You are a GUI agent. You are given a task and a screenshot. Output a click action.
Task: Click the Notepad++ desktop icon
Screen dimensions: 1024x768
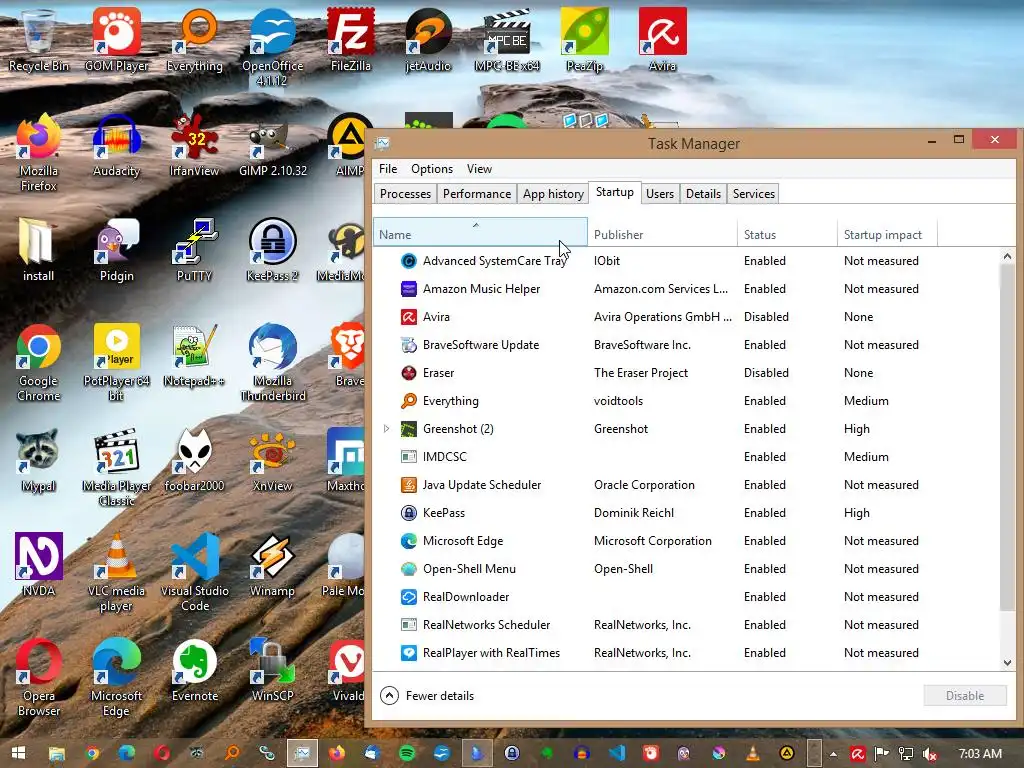coord(194,356)
